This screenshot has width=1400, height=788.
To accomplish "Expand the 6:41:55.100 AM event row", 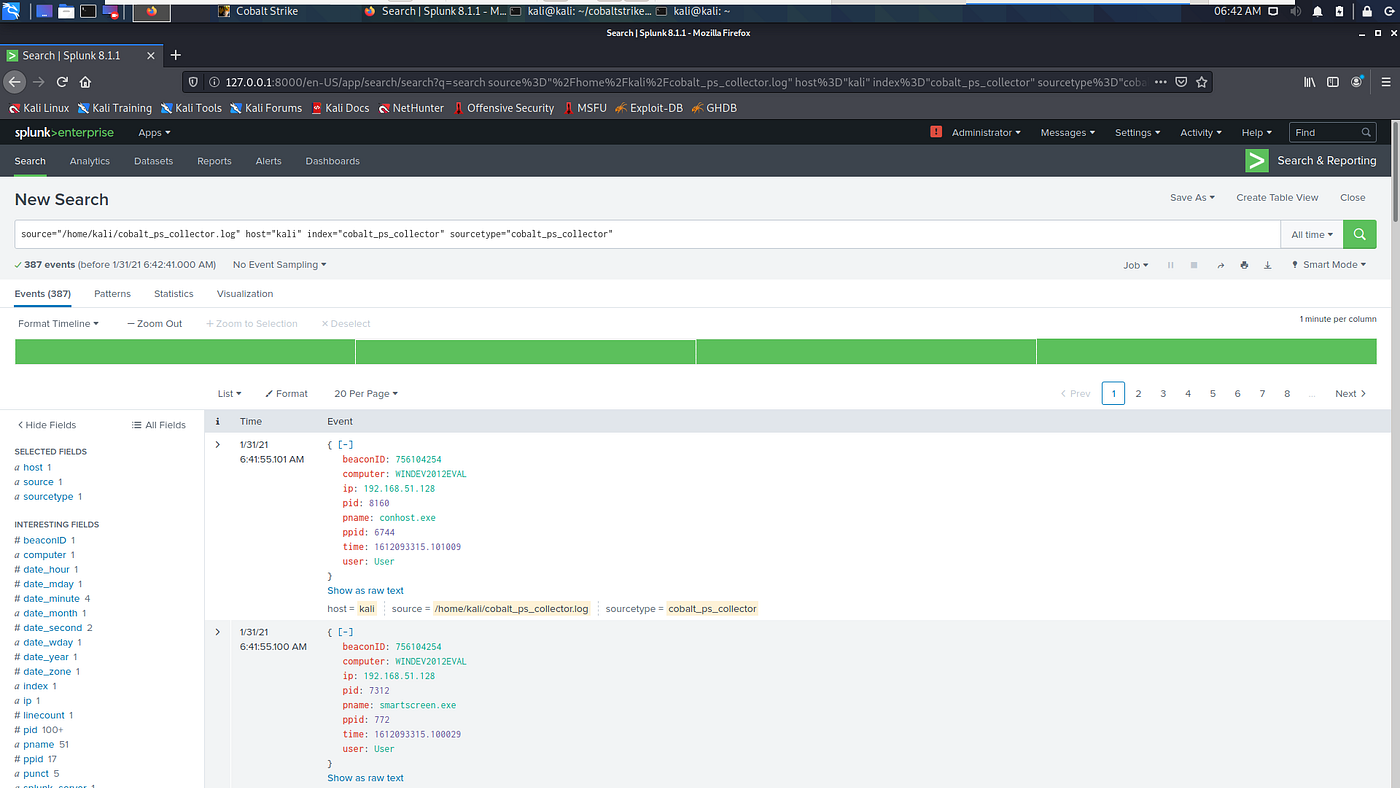I will click(x=218, y=632).
